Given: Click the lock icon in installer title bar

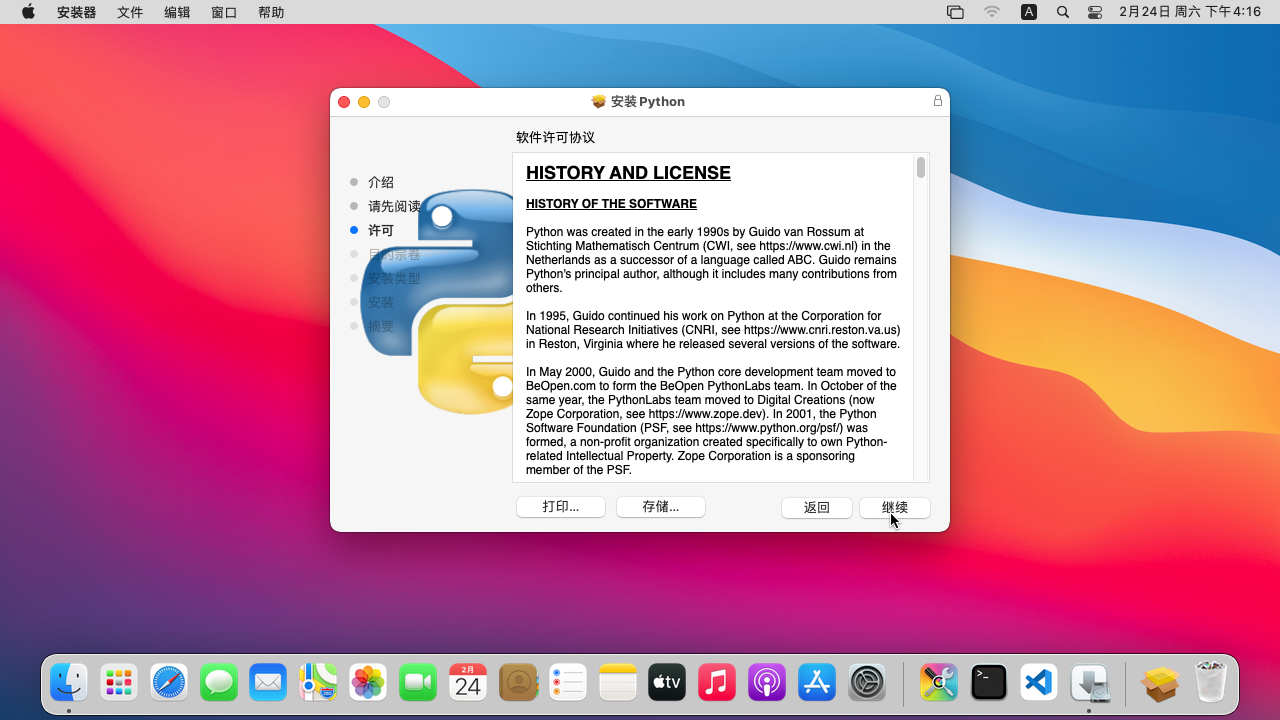Looking at the screenshot, I should click(938, 101).
